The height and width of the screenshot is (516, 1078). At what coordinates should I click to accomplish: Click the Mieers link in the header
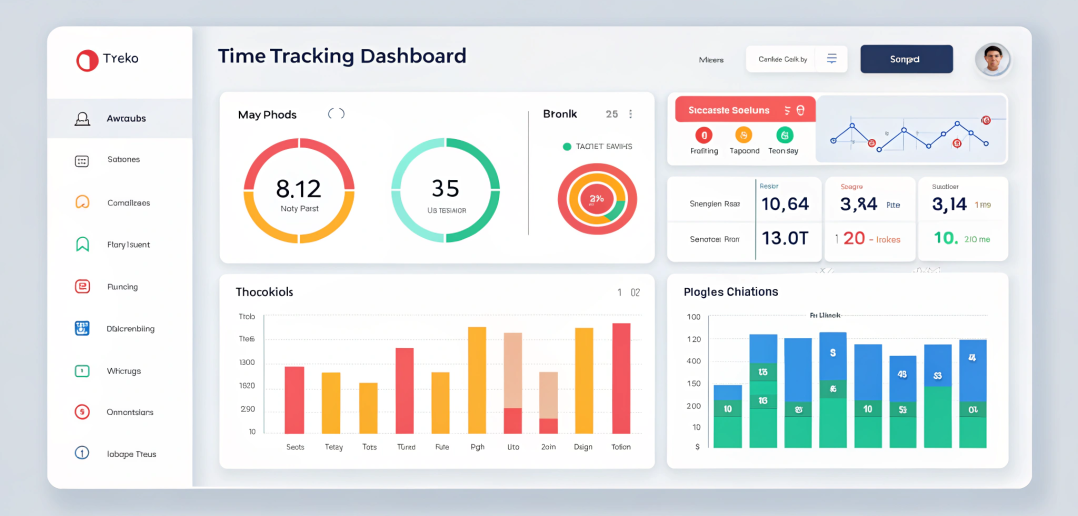tap(711, 60)
